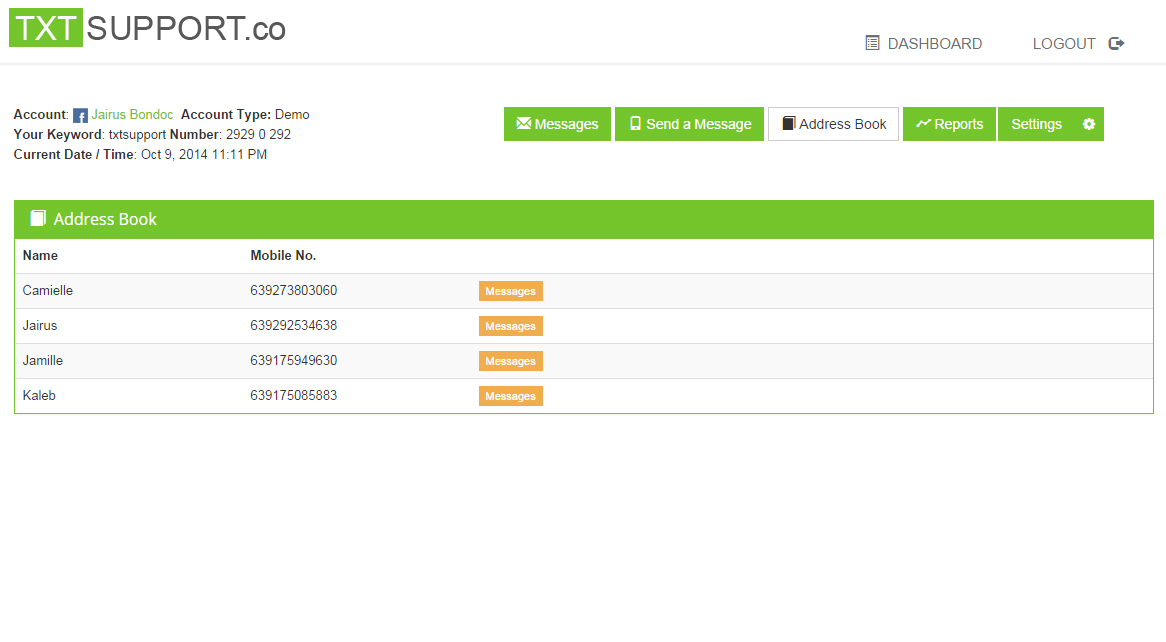Log out via the LOGOUT link

pyautogui.click(x=1064, y=44)
